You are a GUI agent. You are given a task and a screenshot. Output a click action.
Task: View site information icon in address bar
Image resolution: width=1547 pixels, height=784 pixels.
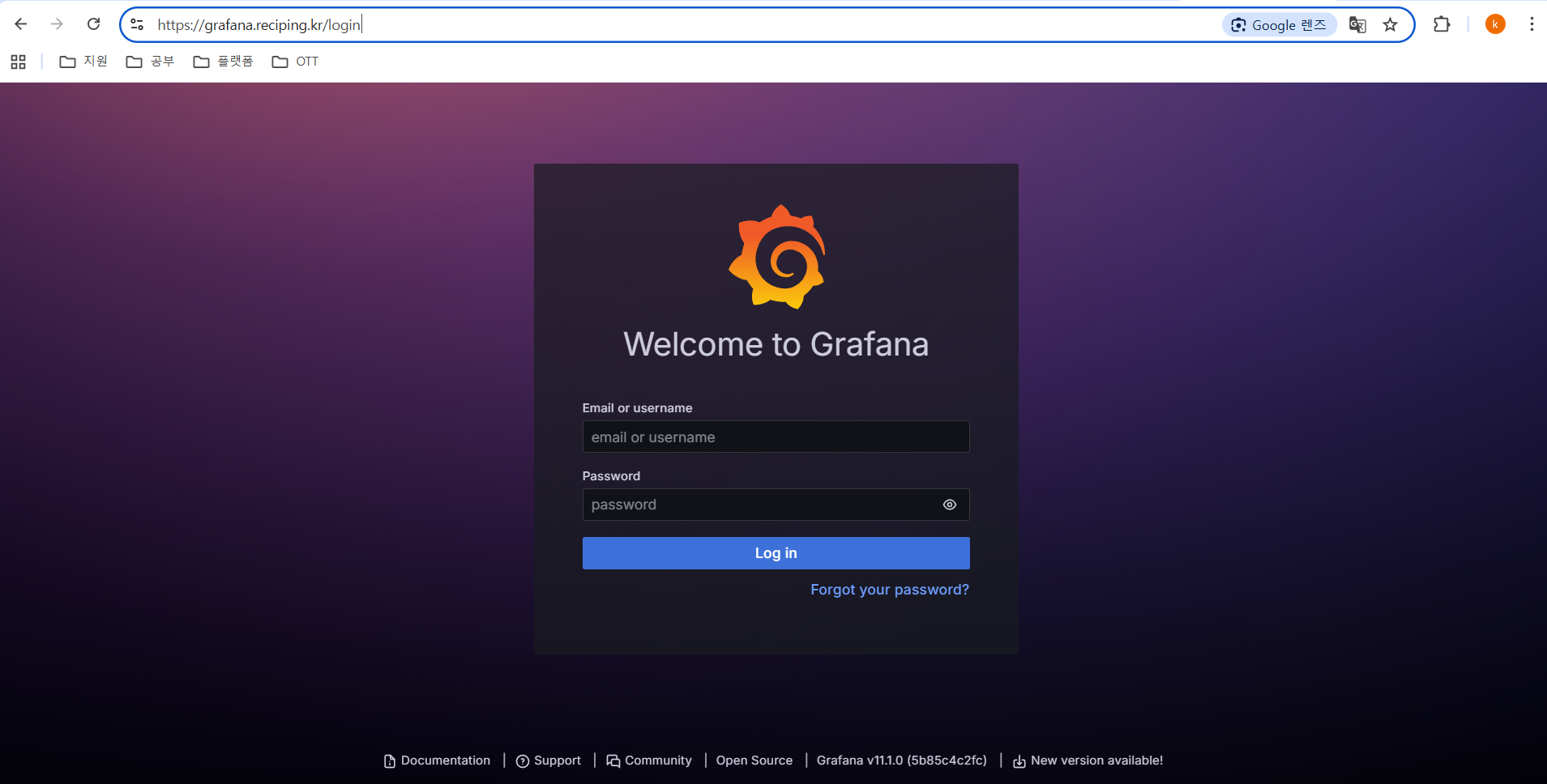[138, 25]
